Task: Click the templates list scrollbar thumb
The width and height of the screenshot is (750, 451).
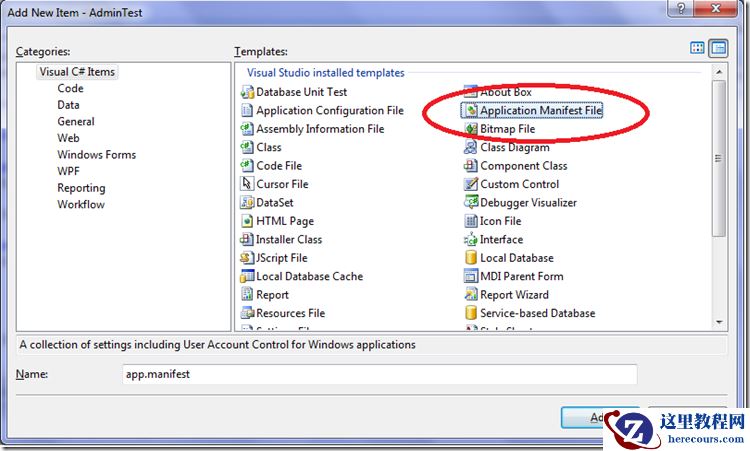Action: pos(718,158)
